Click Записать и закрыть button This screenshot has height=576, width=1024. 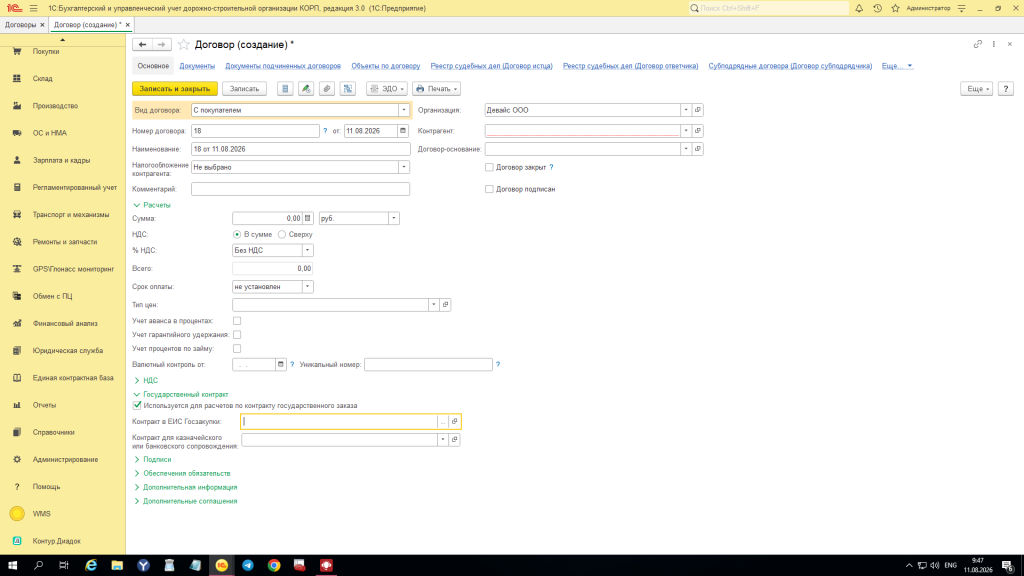pos(174,89)
